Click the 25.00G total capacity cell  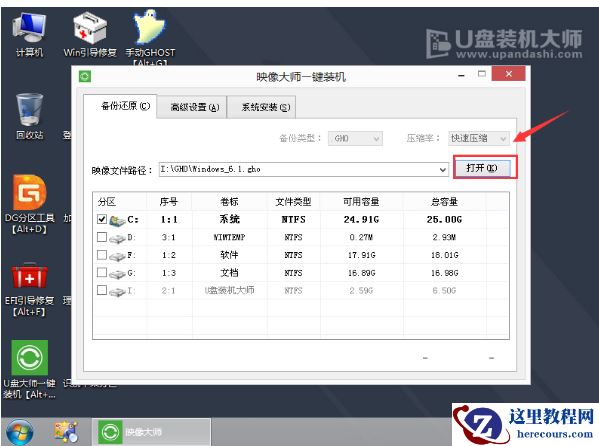pos(444,220)
